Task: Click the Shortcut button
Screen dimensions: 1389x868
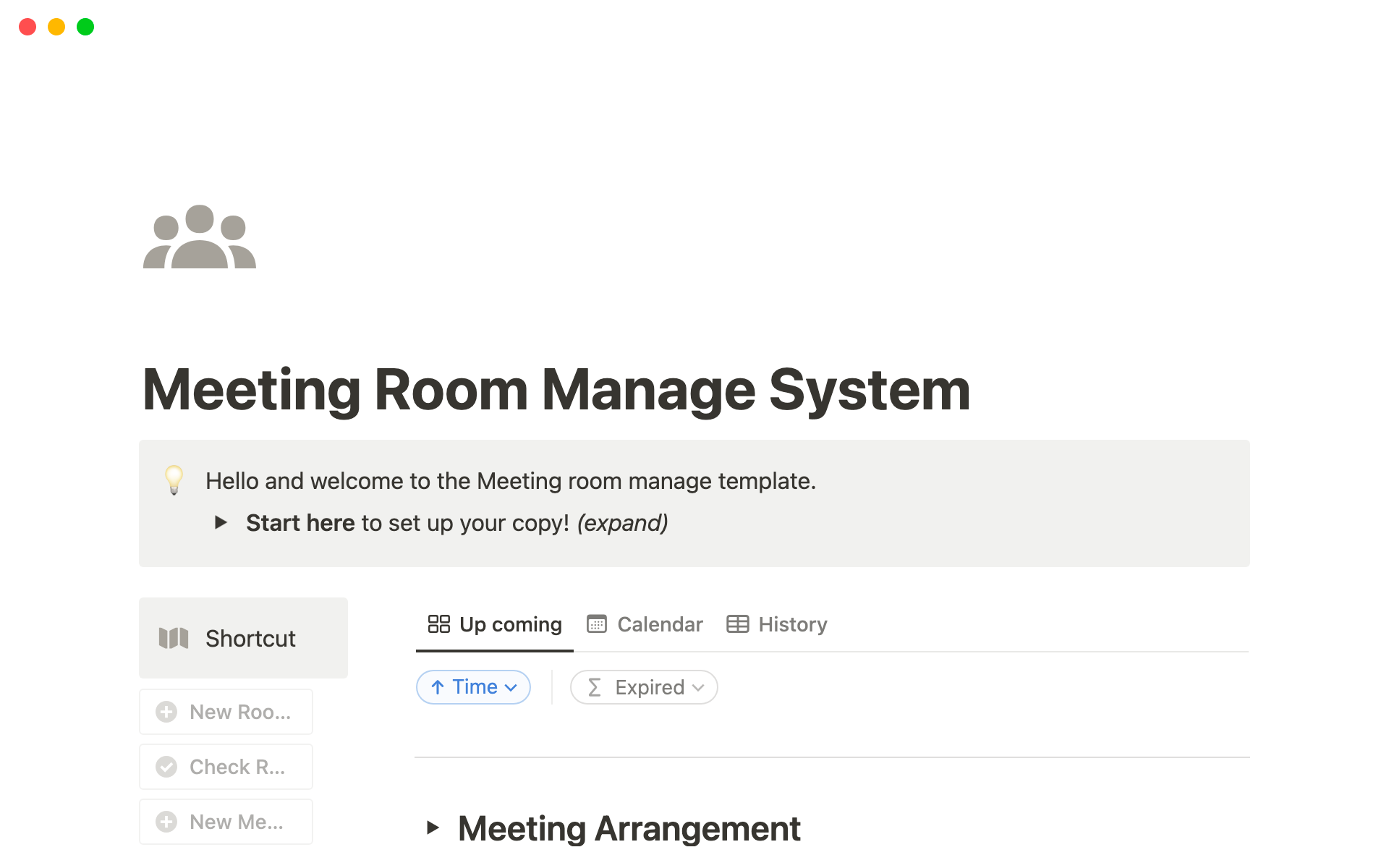Action: [243, 638]
